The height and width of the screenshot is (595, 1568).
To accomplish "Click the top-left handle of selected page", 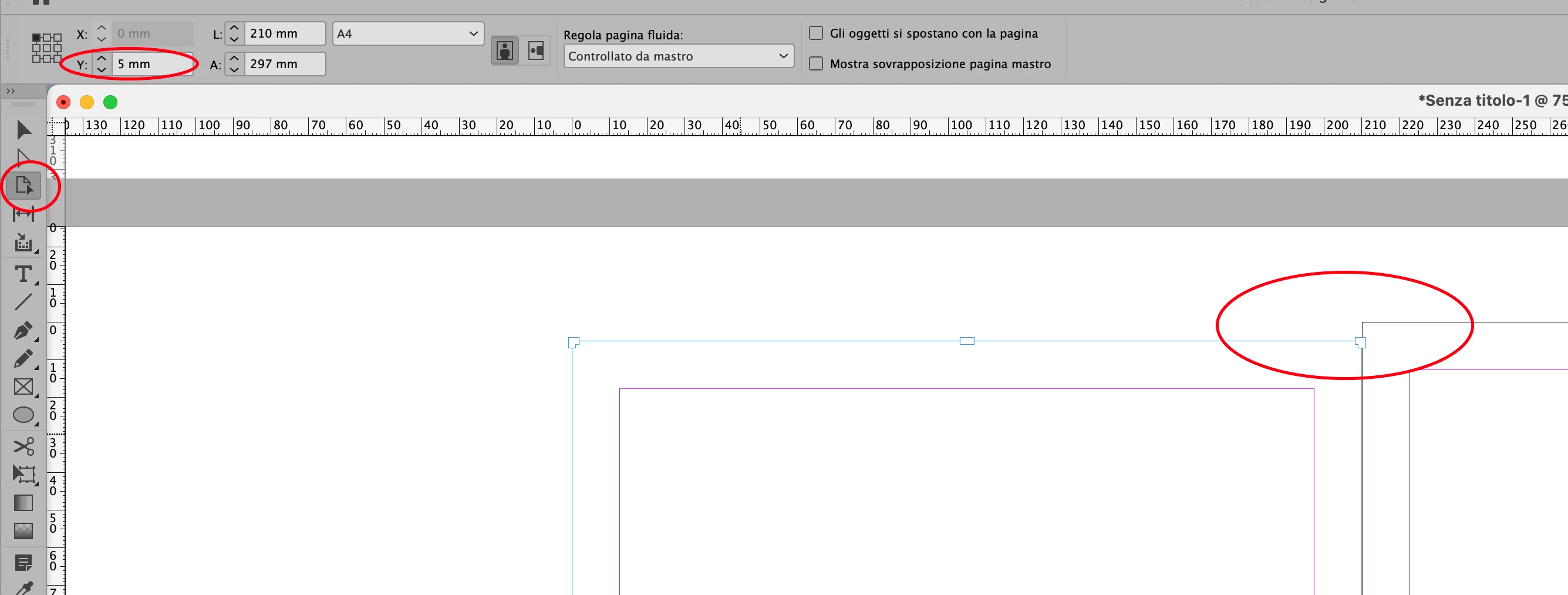I will [574, 342].
